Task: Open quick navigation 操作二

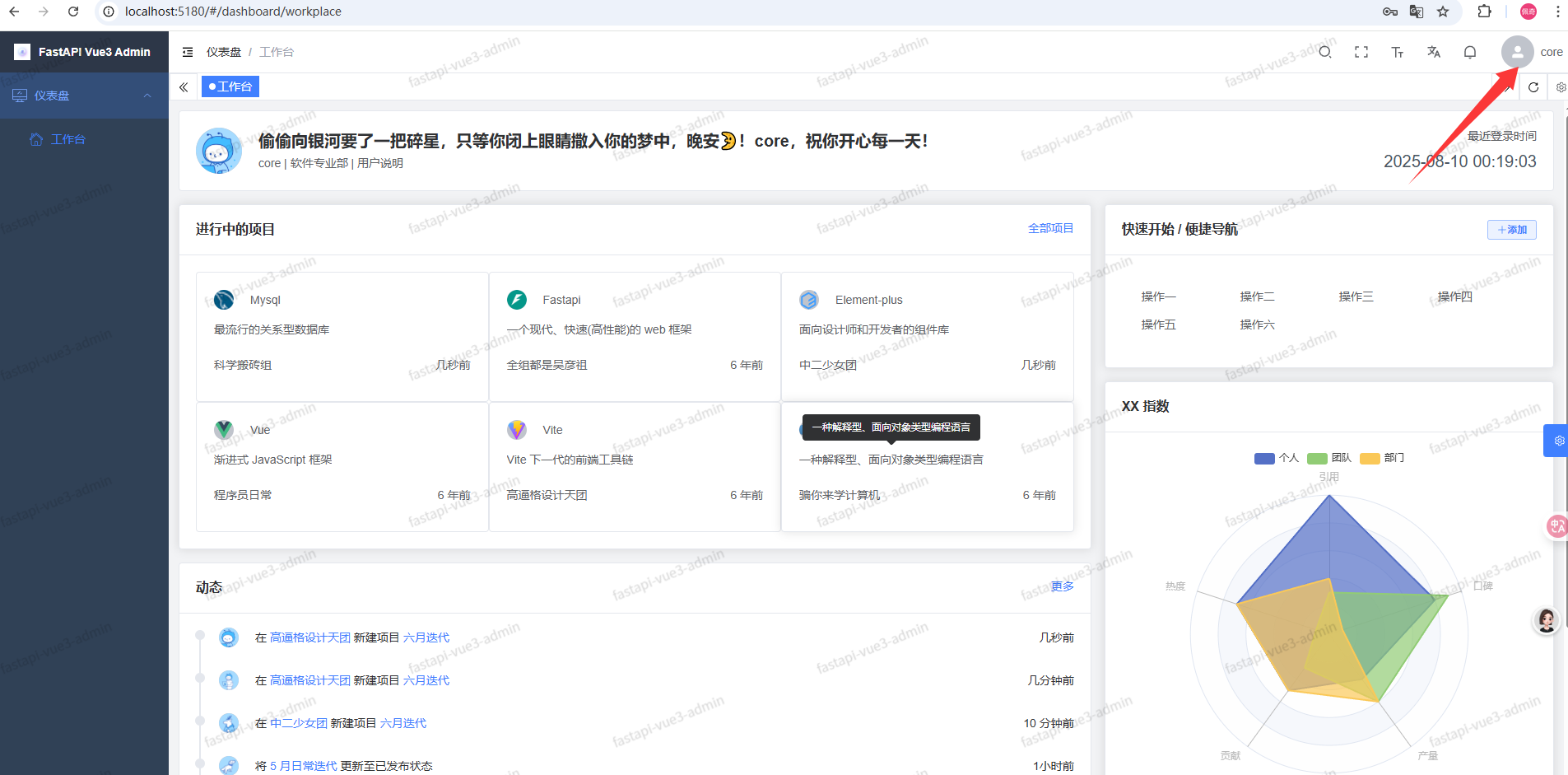Action: tap(1258, 296)
